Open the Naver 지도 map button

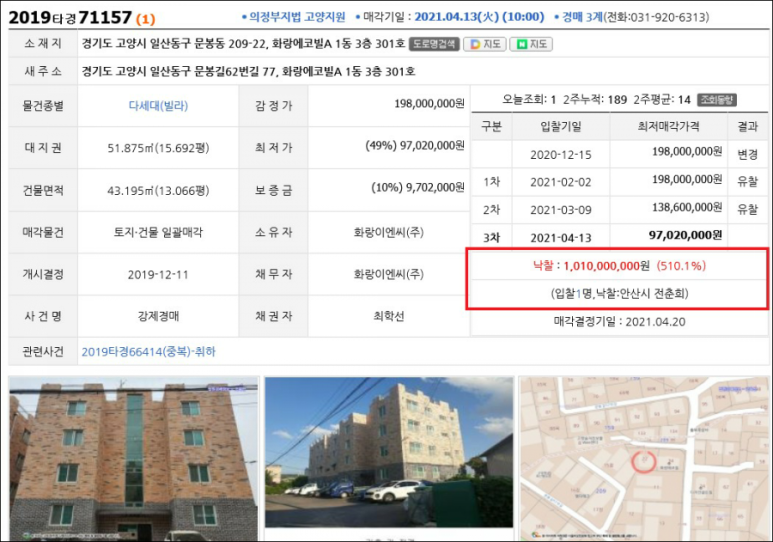click(531, 44)
